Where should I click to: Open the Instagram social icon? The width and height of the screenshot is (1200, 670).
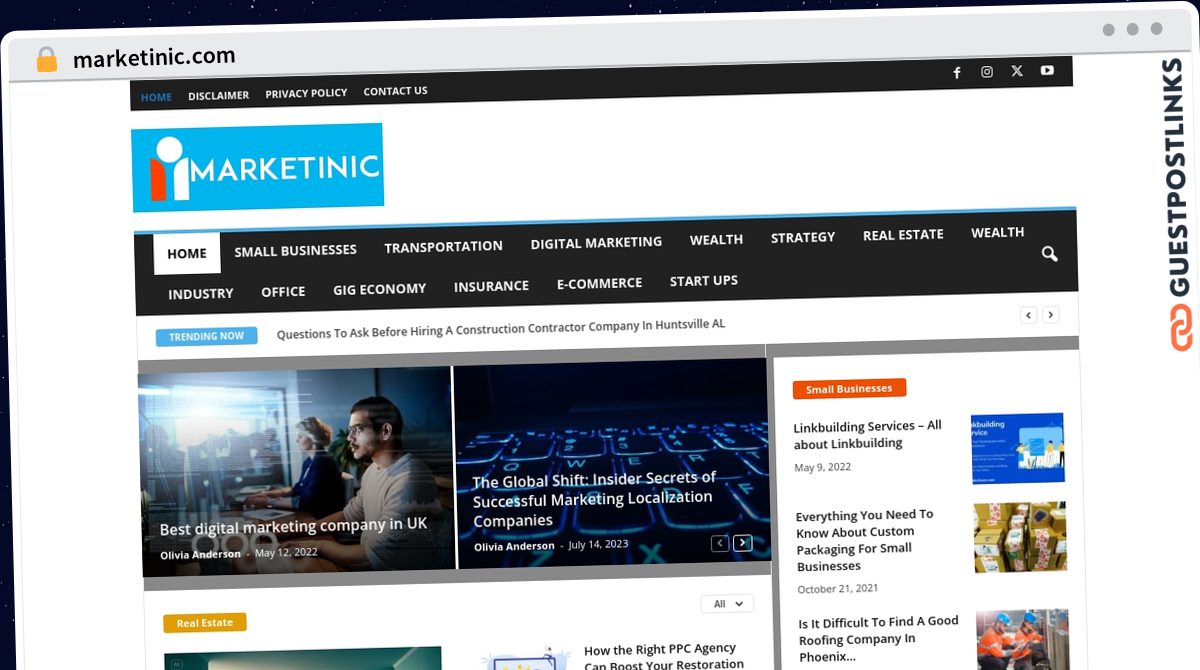point(987,72)
